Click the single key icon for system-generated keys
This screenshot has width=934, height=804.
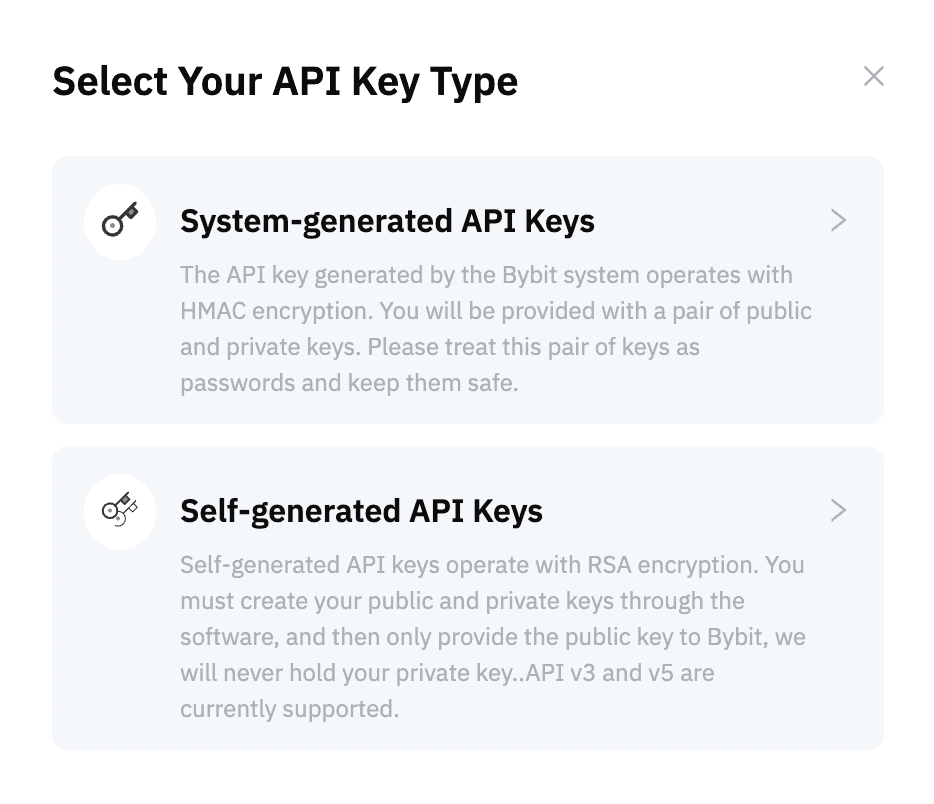click(120, 222)
